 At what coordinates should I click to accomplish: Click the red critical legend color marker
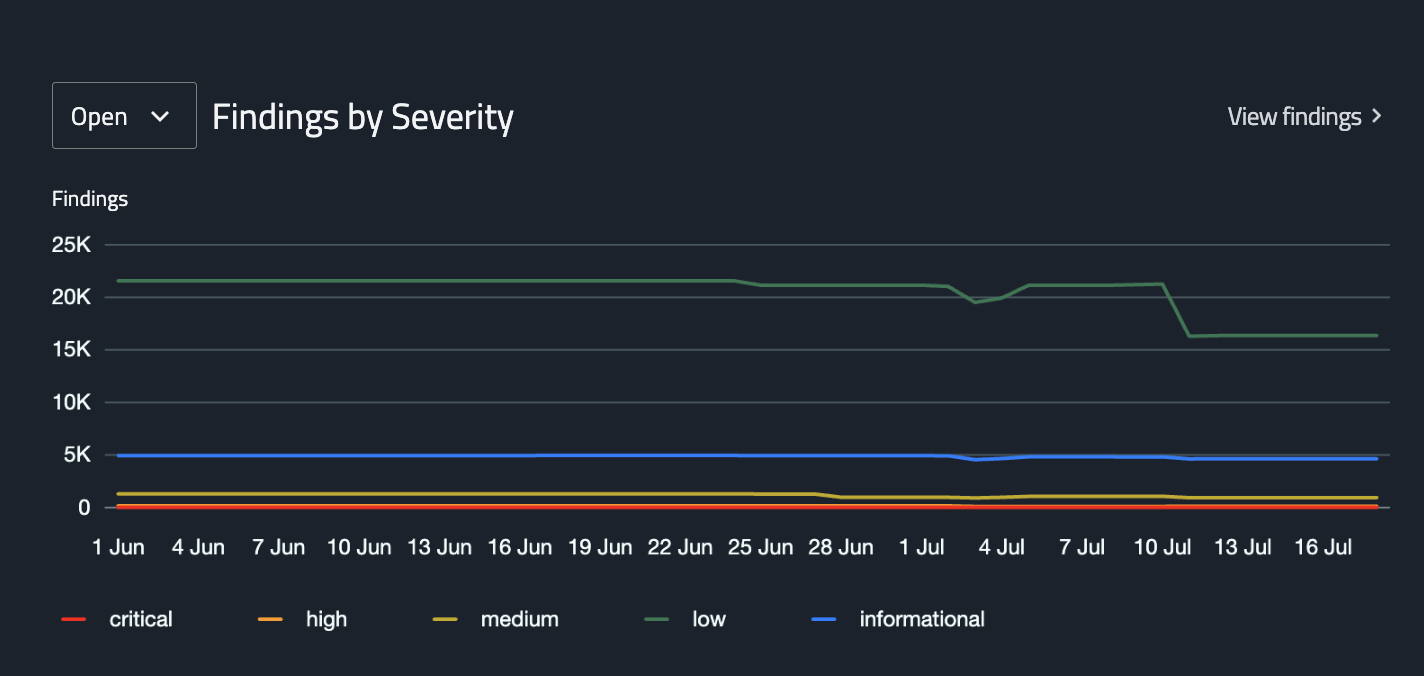pyautogui.click(x=74, y=620)
